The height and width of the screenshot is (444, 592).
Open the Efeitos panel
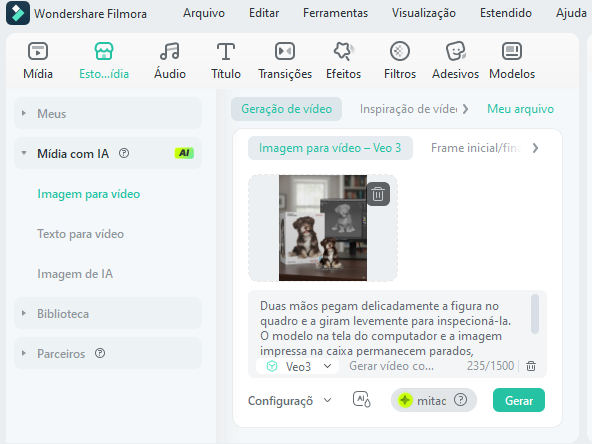tap(344, 61)
